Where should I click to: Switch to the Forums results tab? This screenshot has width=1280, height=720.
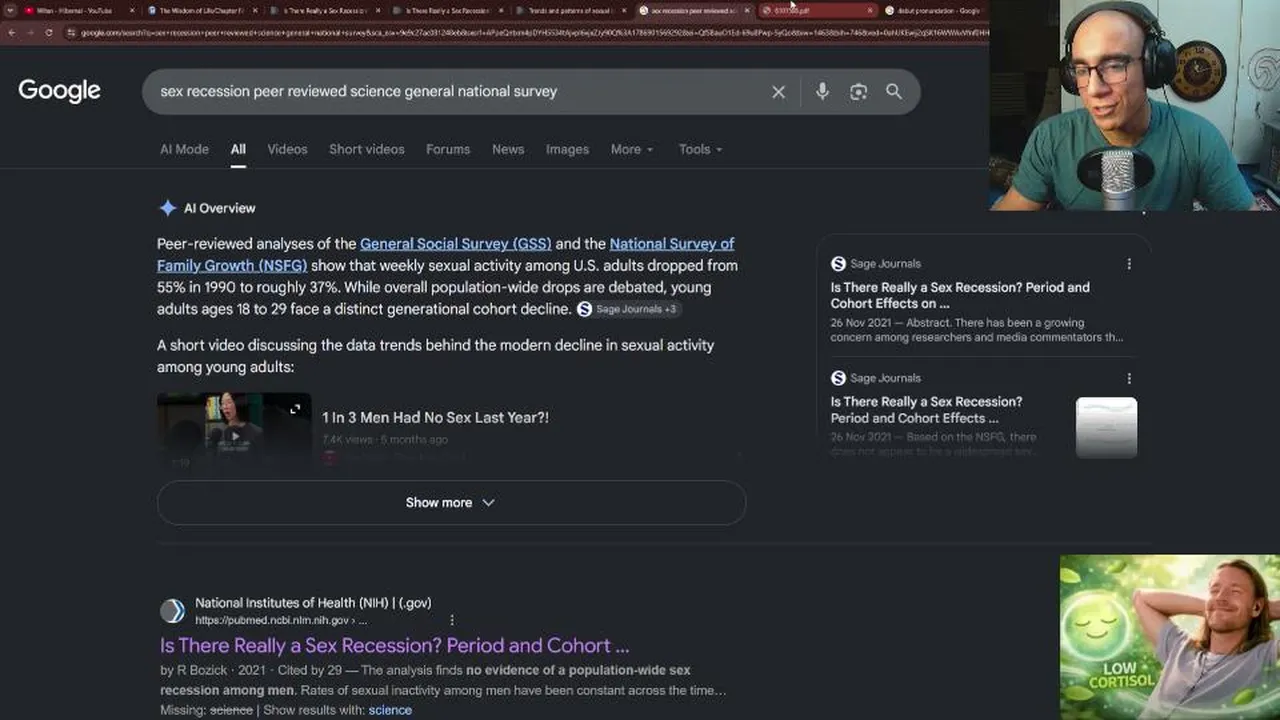click(448, 149)
